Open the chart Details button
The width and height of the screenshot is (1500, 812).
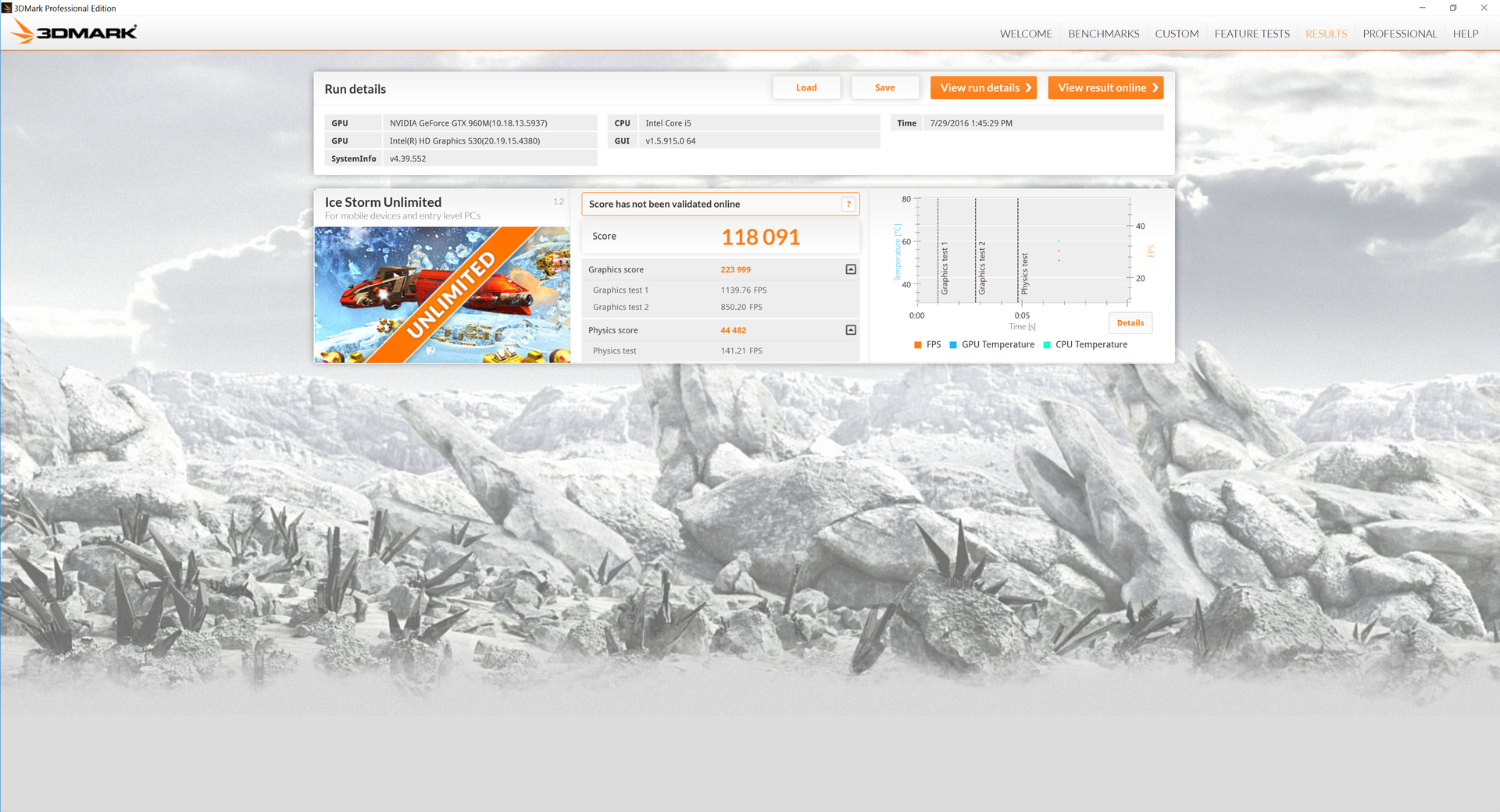click(x=1130, y=323)
